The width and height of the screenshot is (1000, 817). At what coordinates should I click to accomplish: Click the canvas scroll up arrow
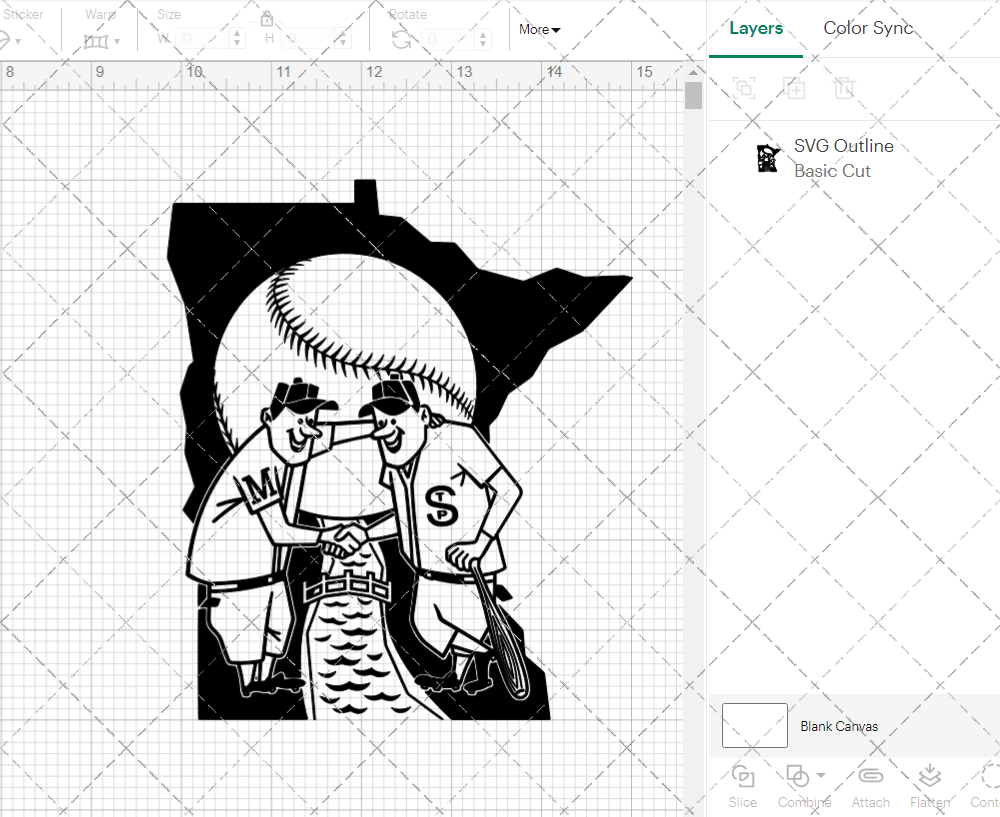(693, 73)
